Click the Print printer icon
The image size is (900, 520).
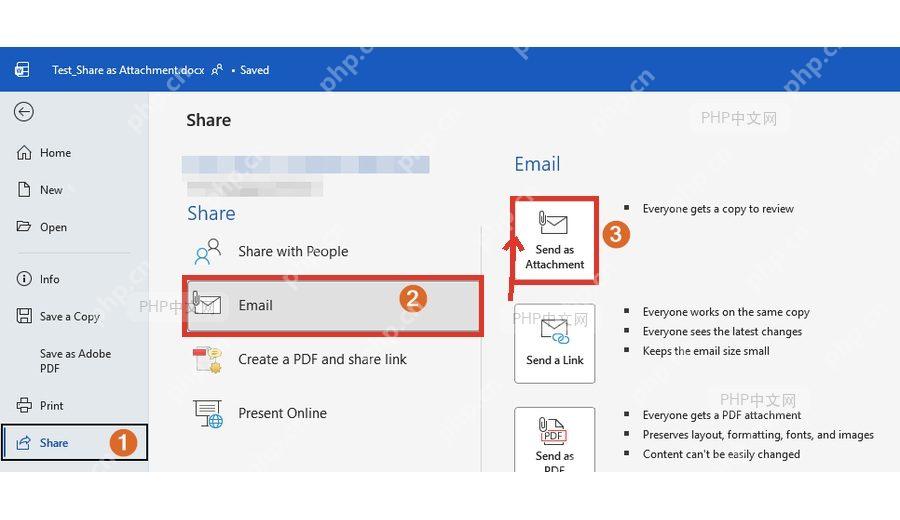point(24,405)
